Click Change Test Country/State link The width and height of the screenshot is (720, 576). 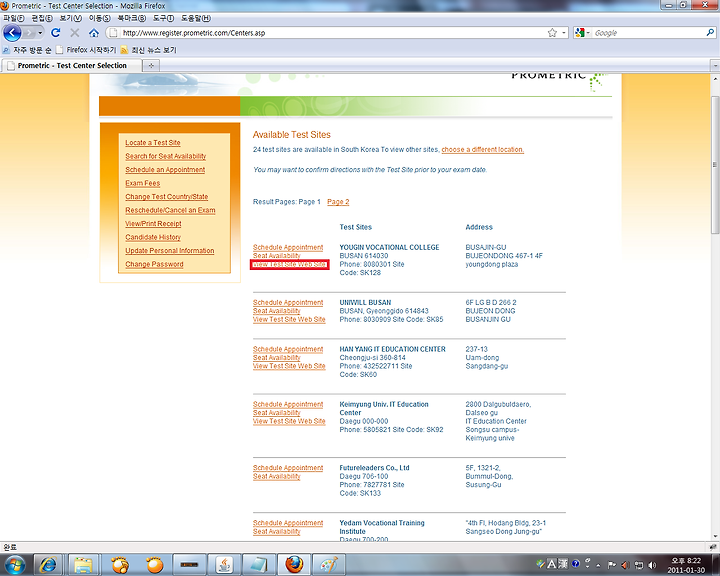coord(167,197)
